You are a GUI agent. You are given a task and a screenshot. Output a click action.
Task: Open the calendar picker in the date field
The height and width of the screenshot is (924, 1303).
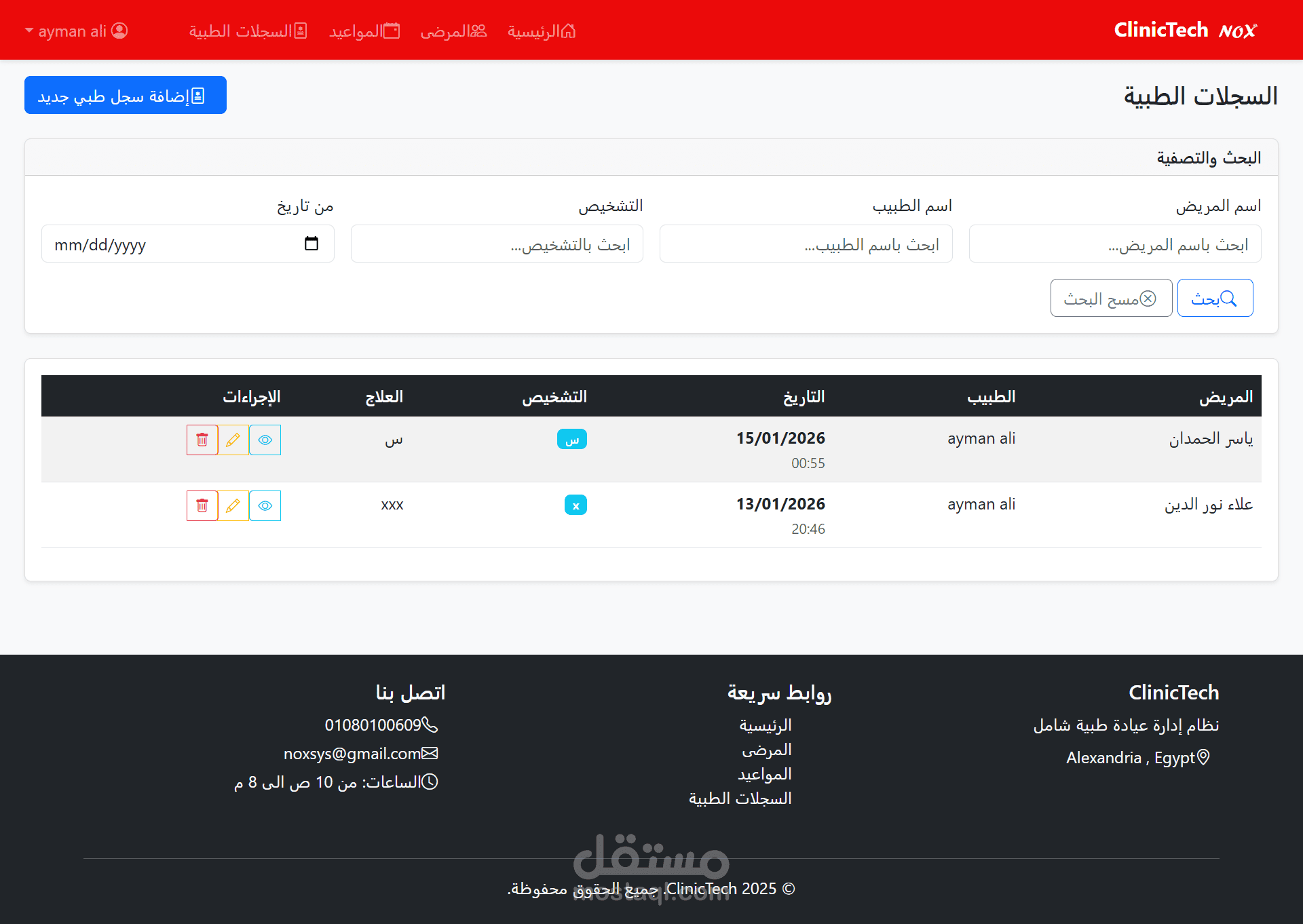point(311,244)
